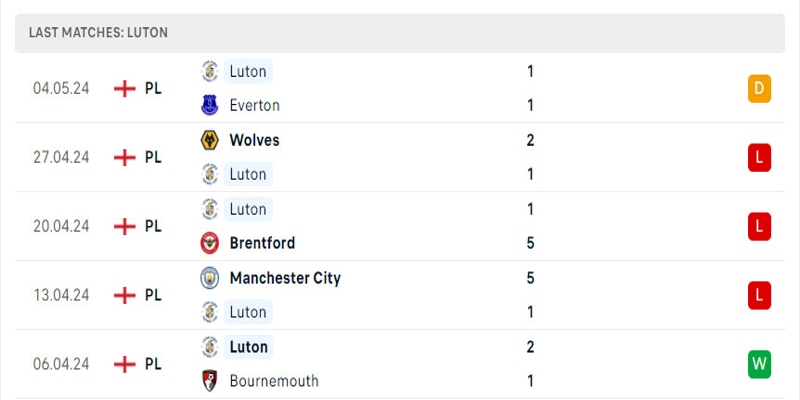Click the Brentford club crest icon
800x400 pixels.
[x=210, y=243]
